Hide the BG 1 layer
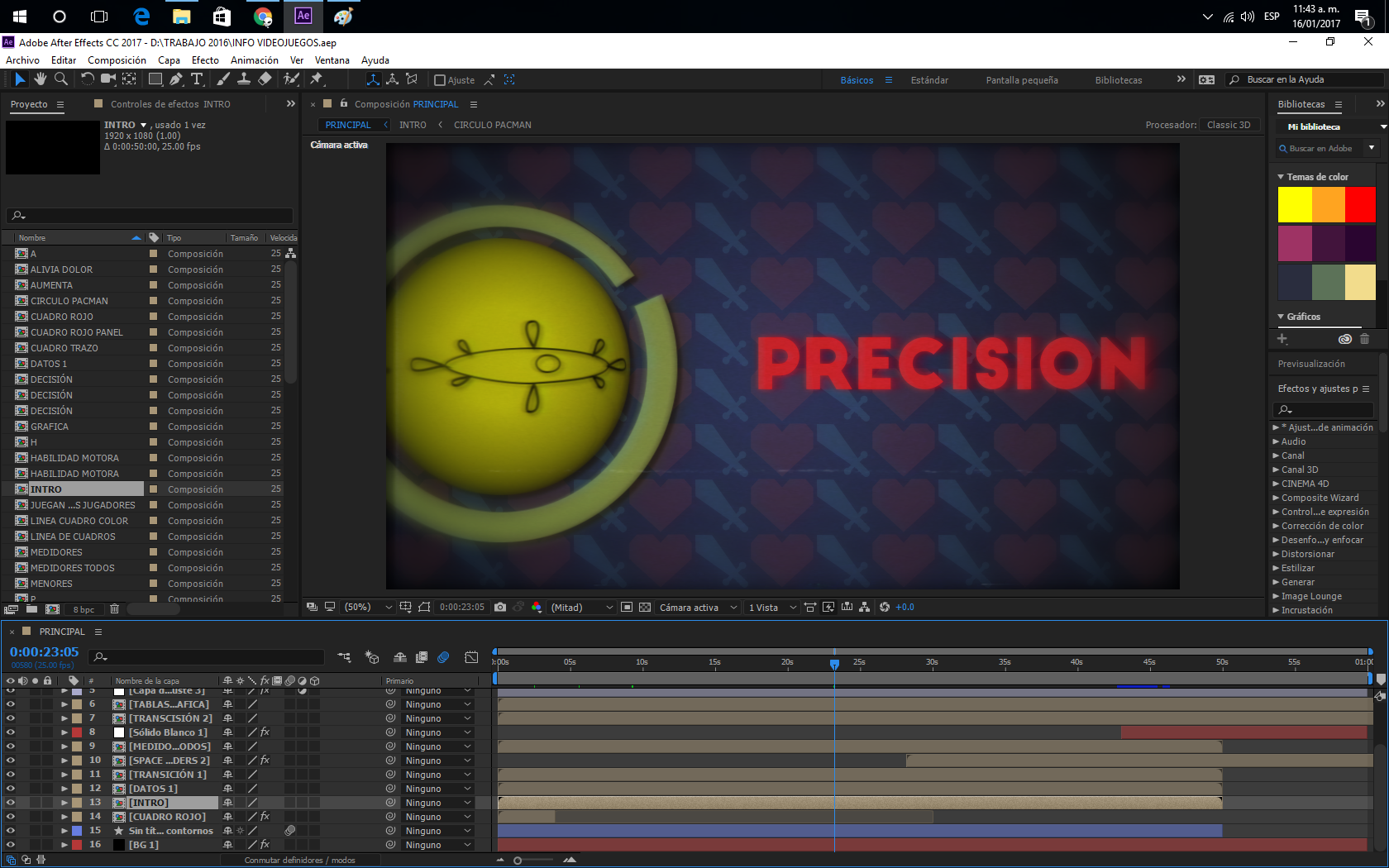The width and height of the screenshot is (1389, 868). (x=11, y=845)
